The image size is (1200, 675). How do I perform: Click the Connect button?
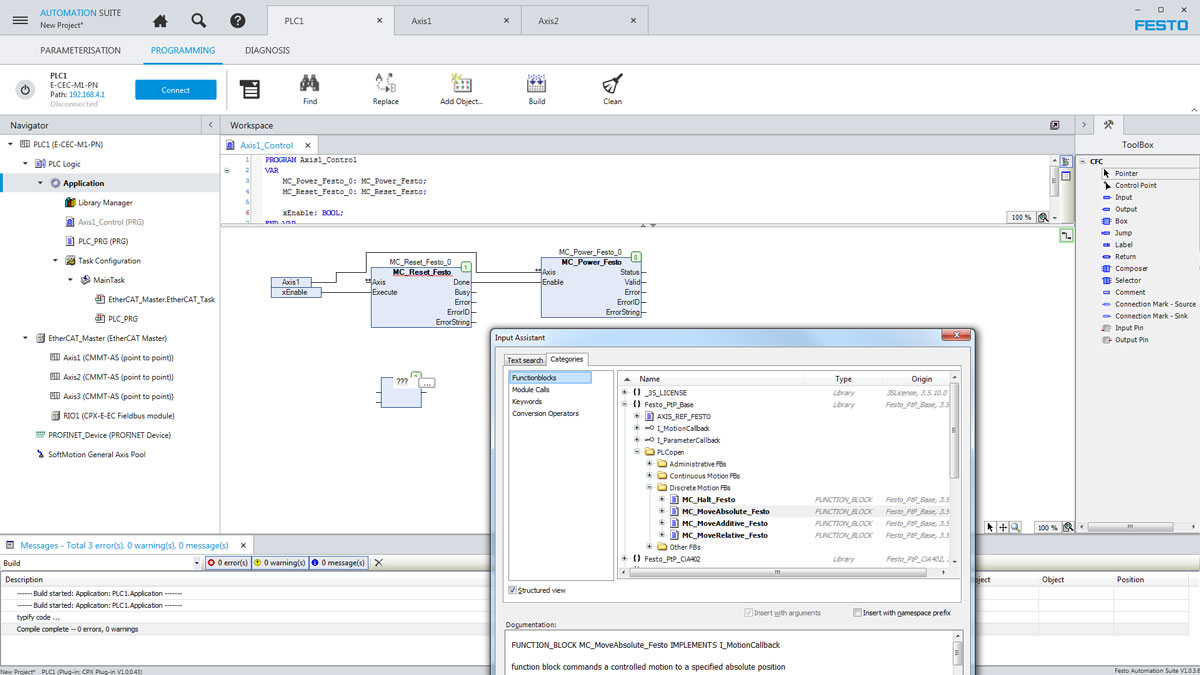(175, 89)
